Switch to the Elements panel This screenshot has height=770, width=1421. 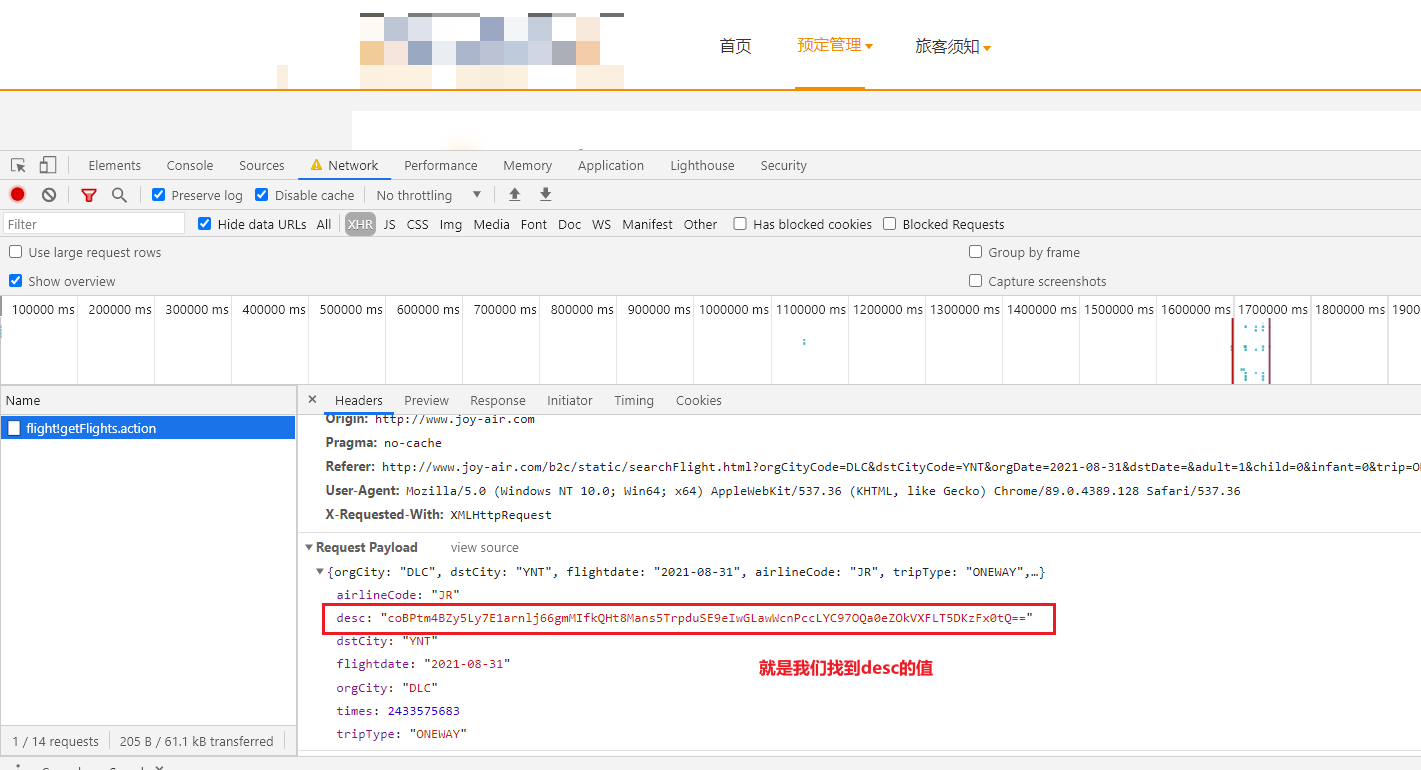point(115,165)
